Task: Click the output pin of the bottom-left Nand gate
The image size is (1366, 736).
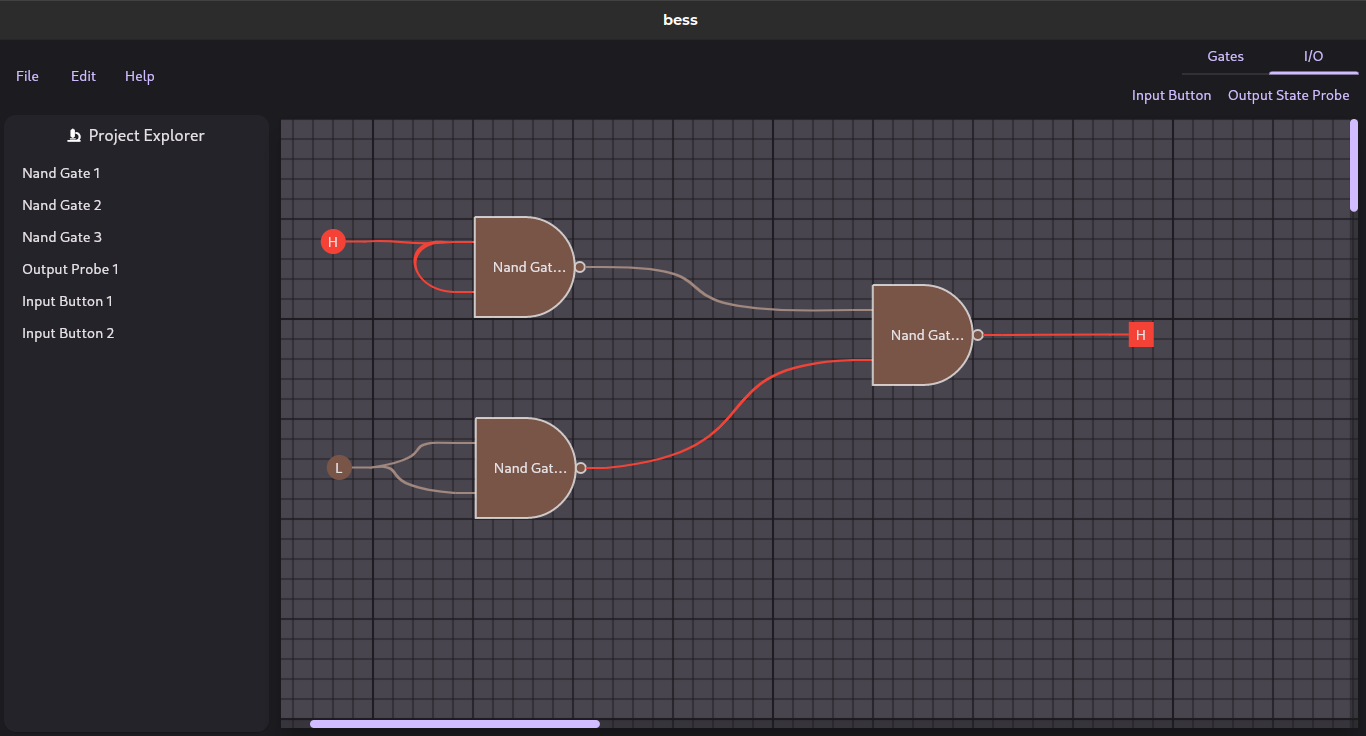Action: (581, 468)
